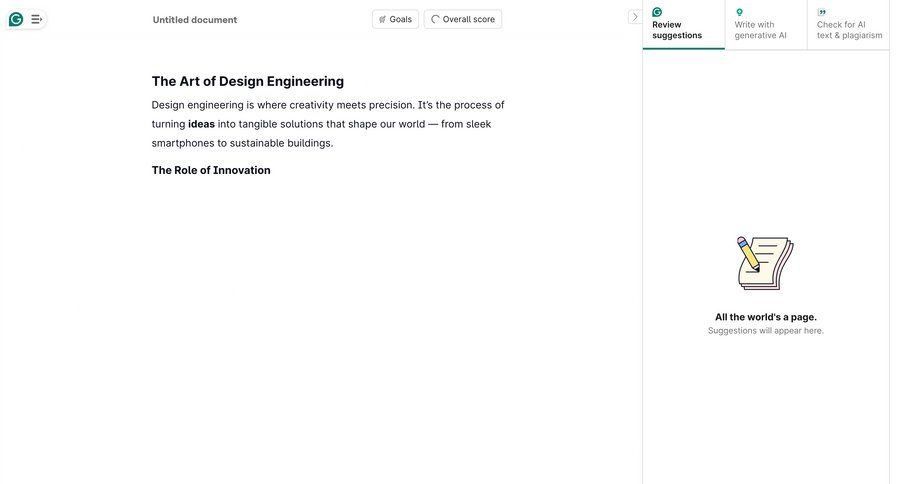This screenshot has height=484, width=900.
Task: Click the word precision in first line
Action: tap(390, 105)
